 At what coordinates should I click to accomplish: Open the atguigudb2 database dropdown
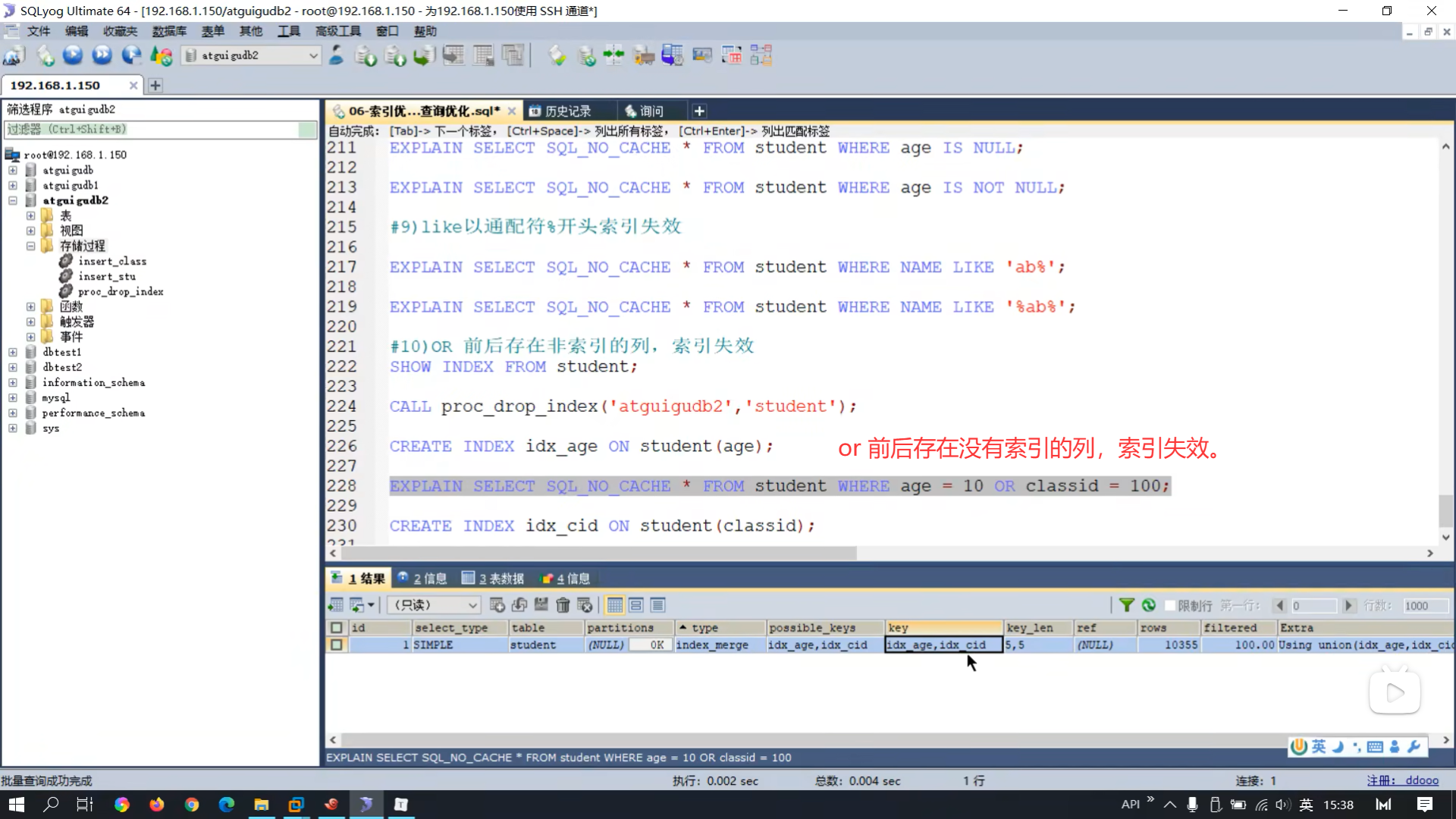(313, 55)
